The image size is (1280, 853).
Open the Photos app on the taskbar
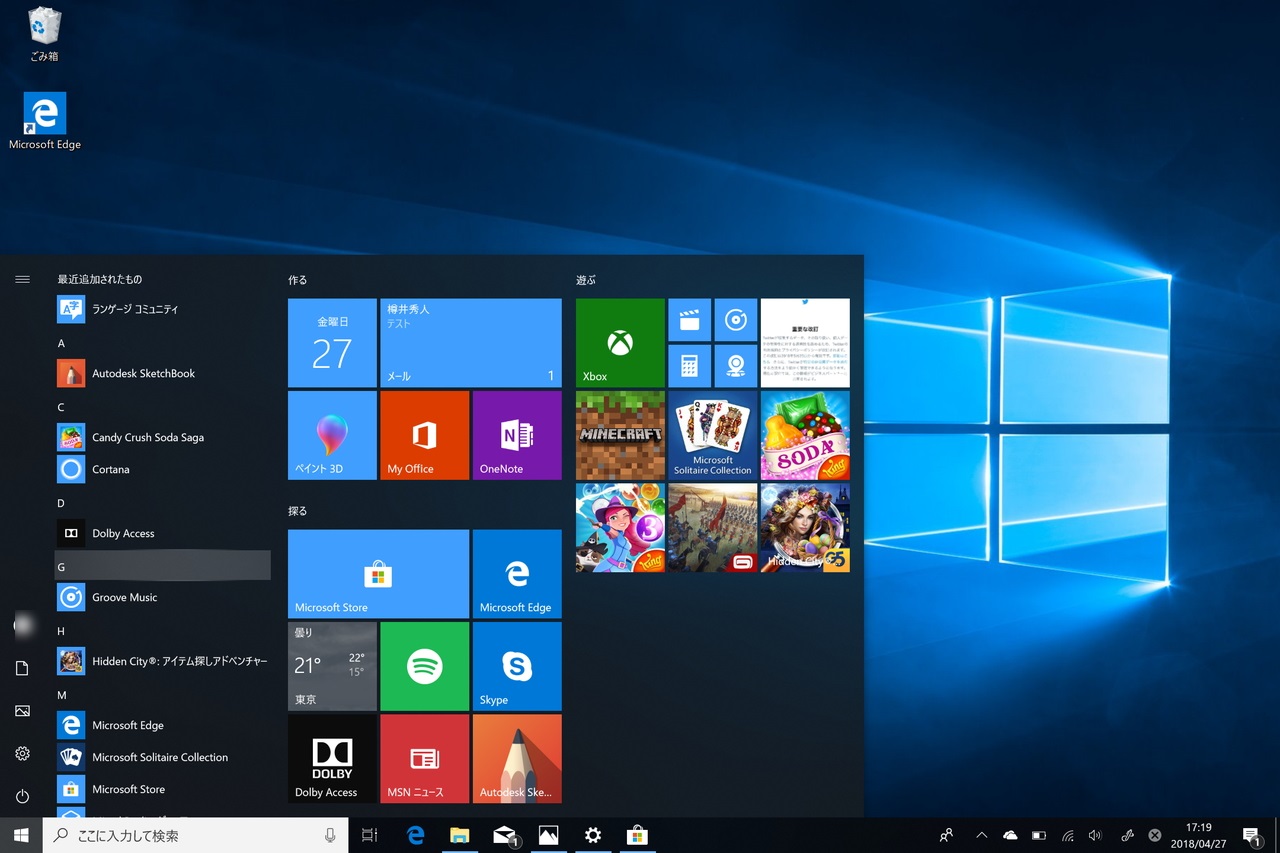pyautogui.click(x=548, y=835)
